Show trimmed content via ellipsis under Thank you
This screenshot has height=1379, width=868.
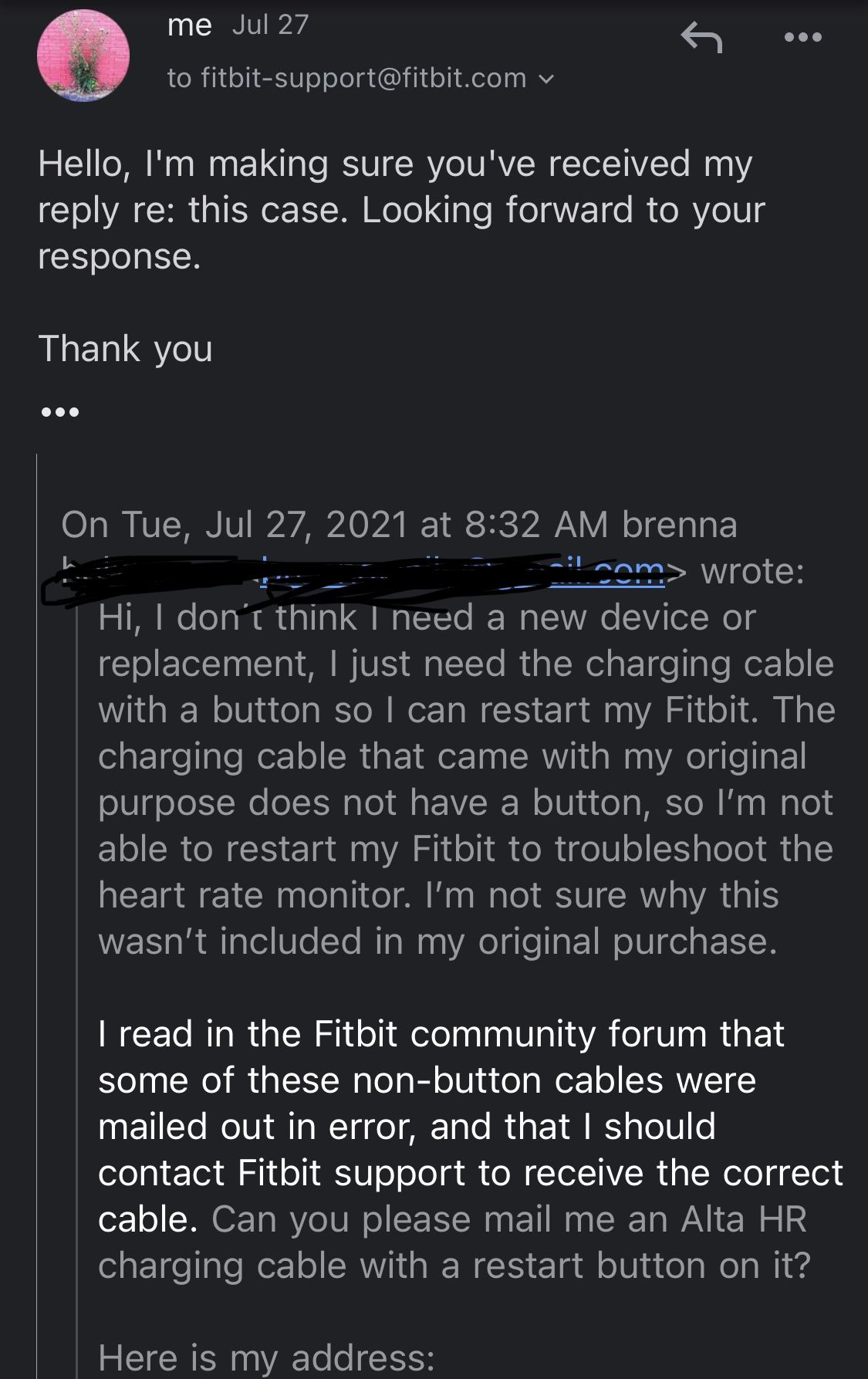pyautogui.click(x=59, y=412)
